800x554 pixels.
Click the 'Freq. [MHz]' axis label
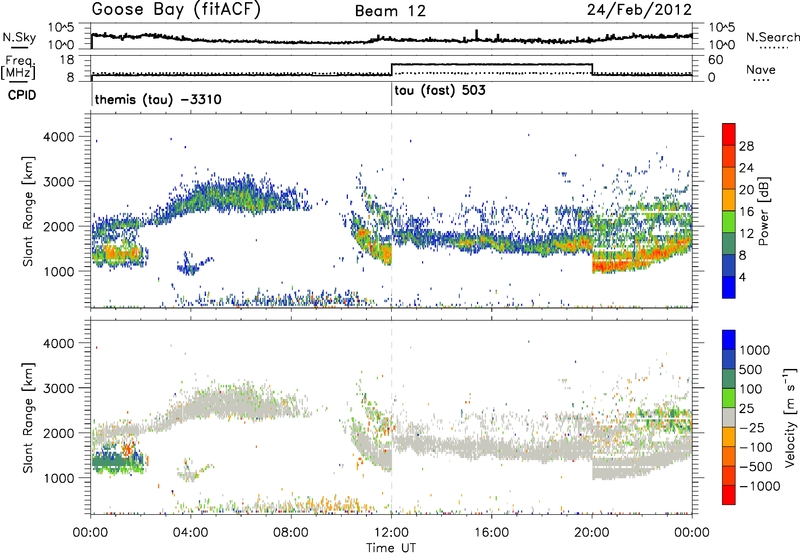[18, 68]
